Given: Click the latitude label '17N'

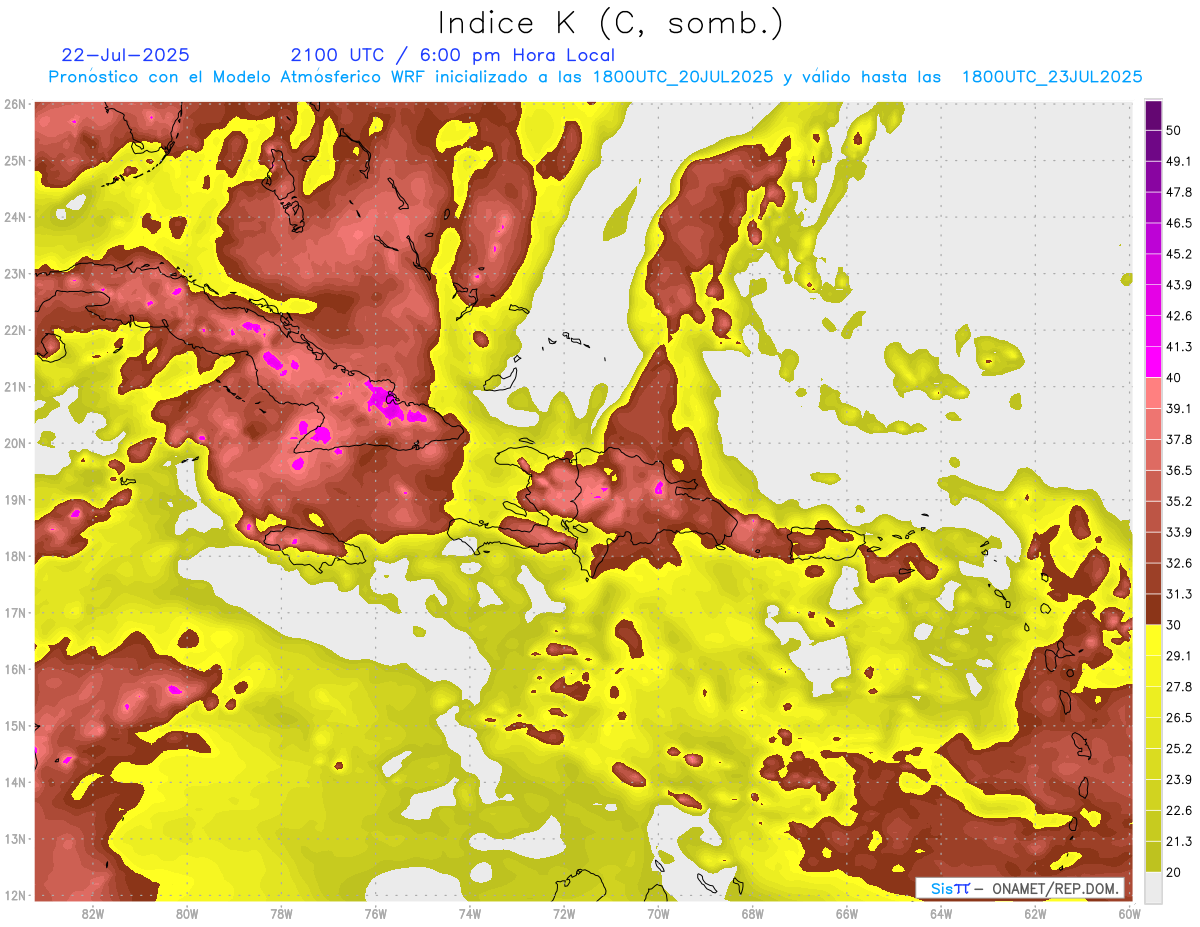Looking at the screenshot, I should (15, 613).
